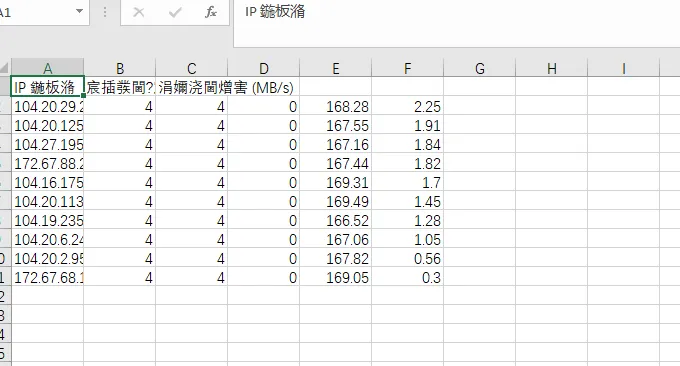Select cell with value 169.49

coord(336,202)
